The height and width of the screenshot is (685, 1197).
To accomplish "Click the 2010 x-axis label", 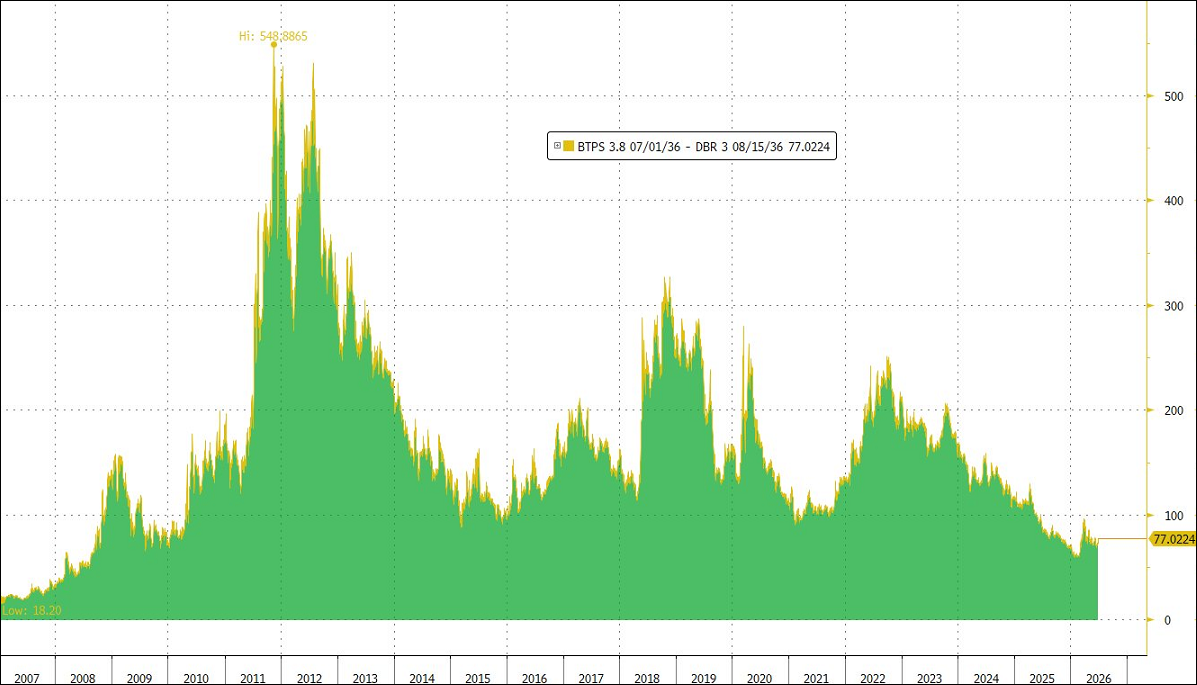I will coord(196,678).
